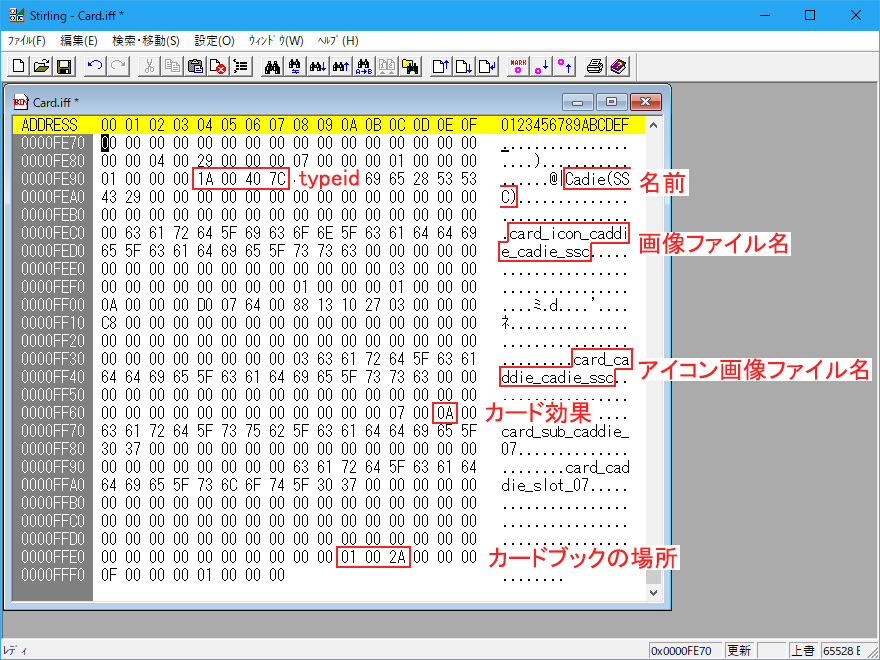Create a new file with the toolbar icon
Viewport: 880px width, 660px height.
coord(19,66)
